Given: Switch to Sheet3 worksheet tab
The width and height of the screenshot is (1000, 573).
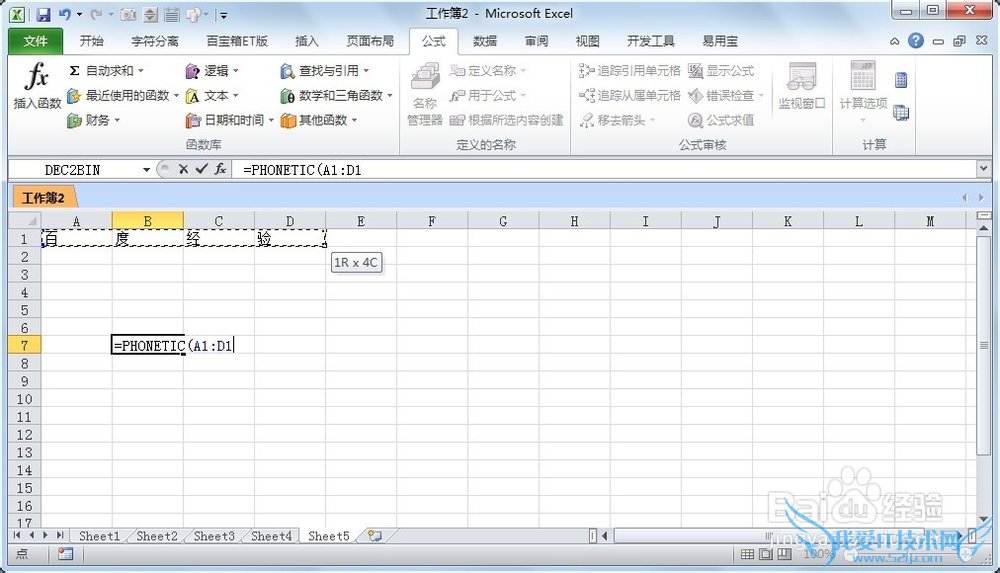Looking at the screenshot, I should click(x=214, y=536).
